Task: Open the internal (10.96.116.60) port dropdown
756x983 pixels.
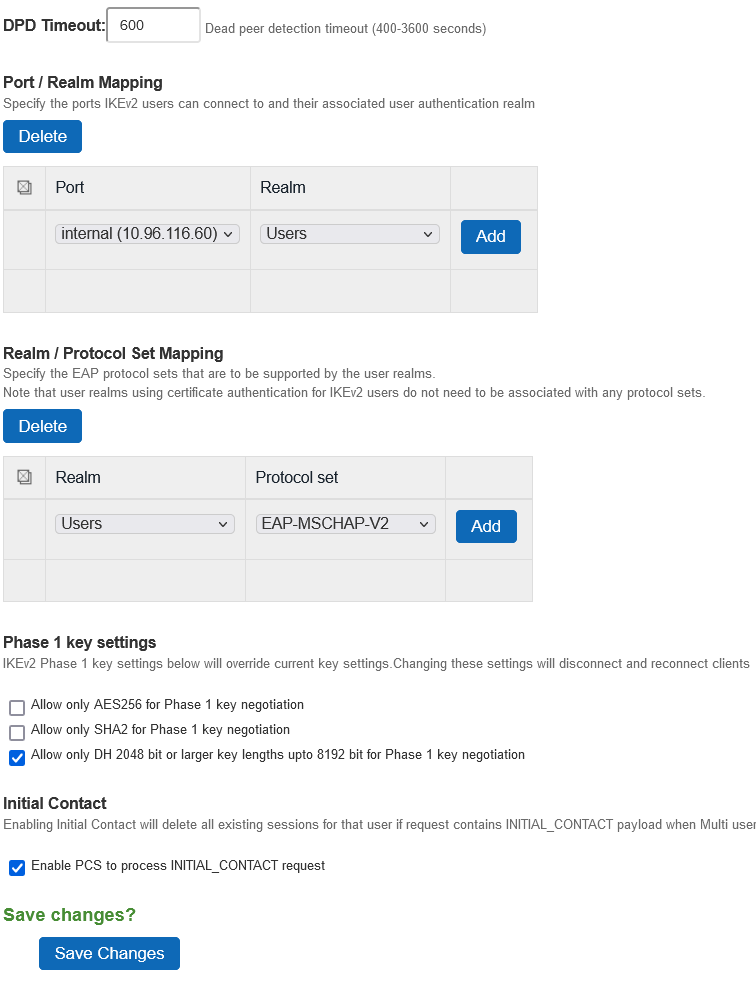Action: (x=148, y=234)
